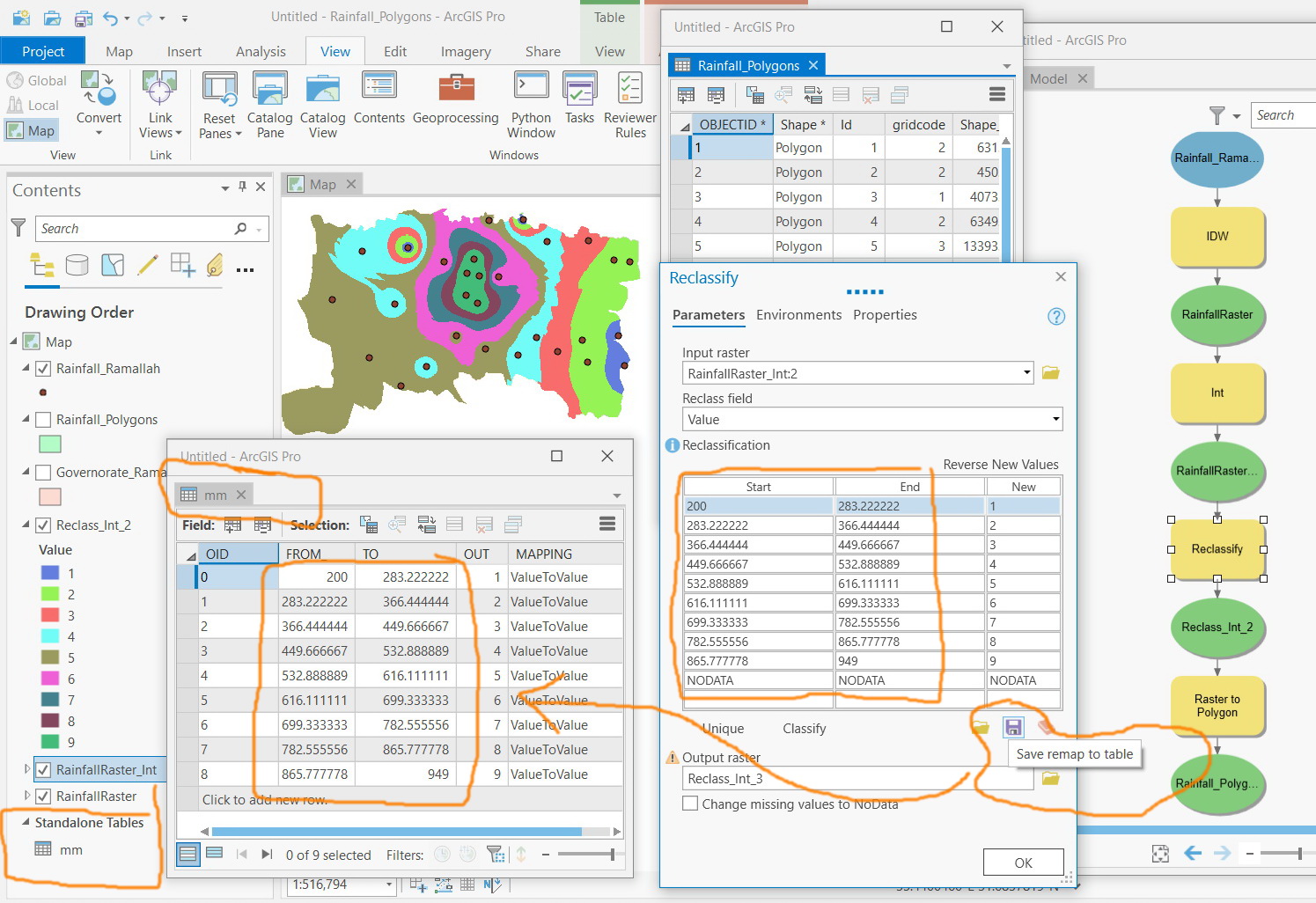1316x903 pixels.
Task: Switch to List By Drawing Order
Action: (x=41, y=265)
